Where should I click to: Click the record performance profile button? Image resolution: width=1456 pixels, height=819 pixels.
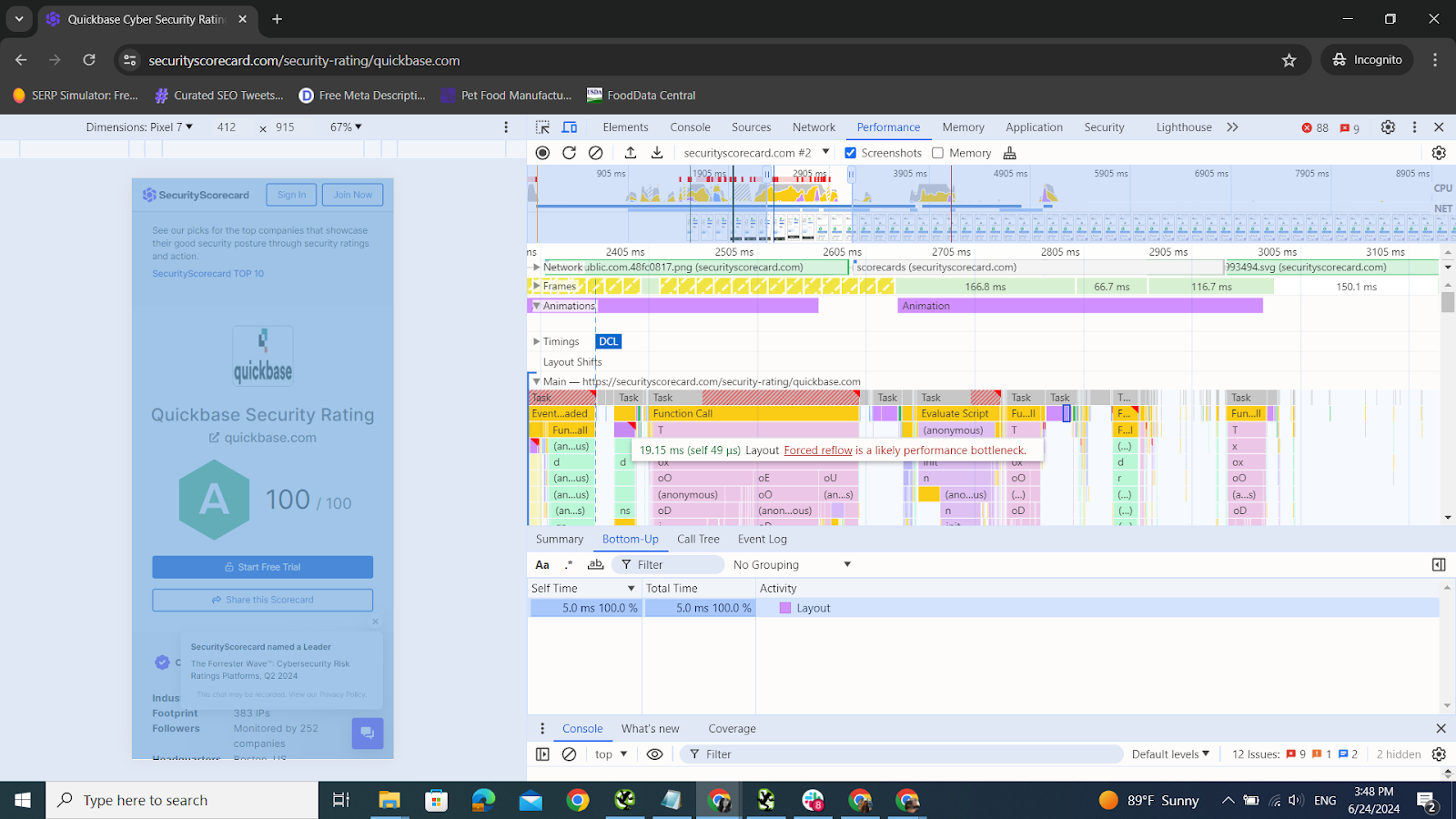pyautogui.click(x=542, y=153)
